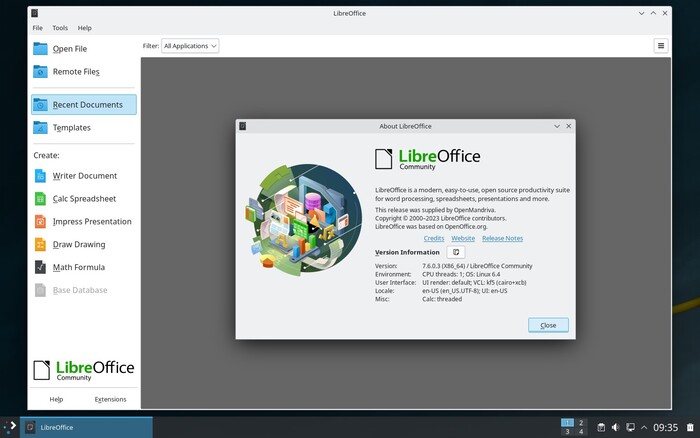
Task: Click the Templates folder icon
Action: point(40,128)
